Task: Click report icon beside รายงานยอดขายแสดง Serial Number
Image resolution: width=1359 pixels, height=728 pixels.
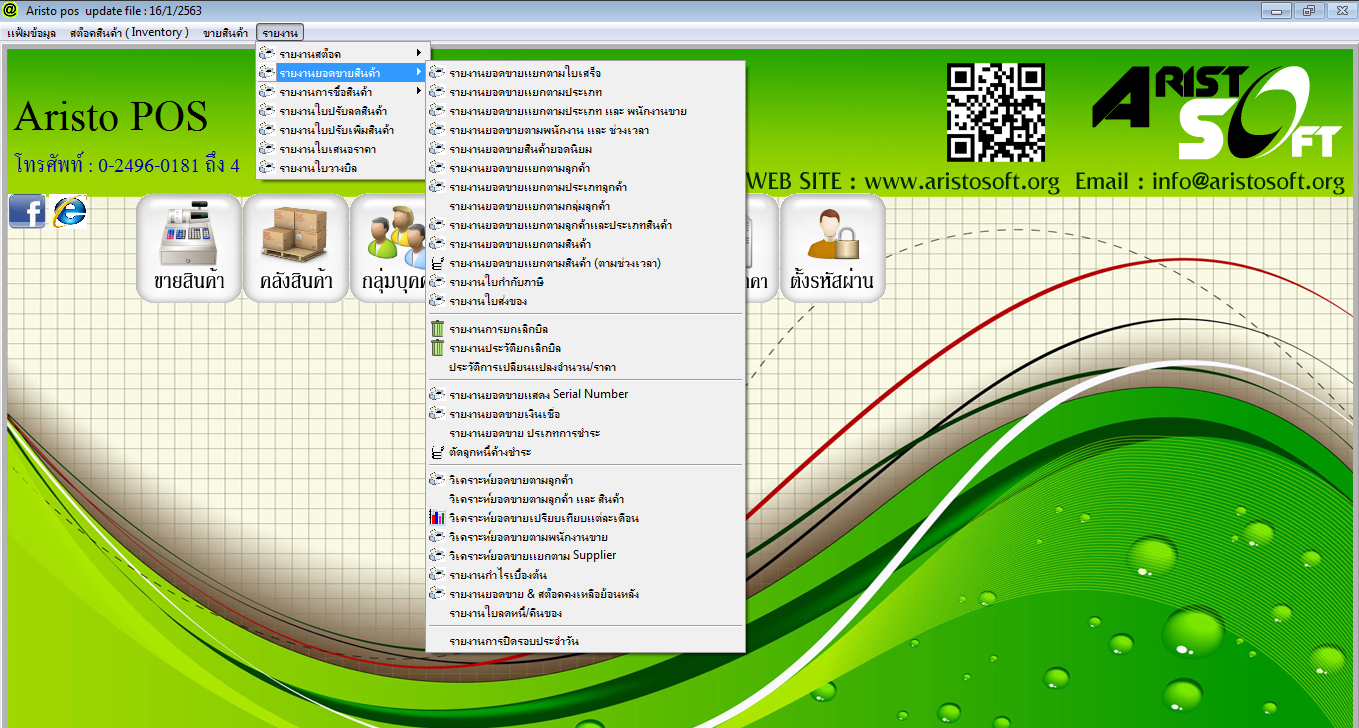Action: click(437, 394)
